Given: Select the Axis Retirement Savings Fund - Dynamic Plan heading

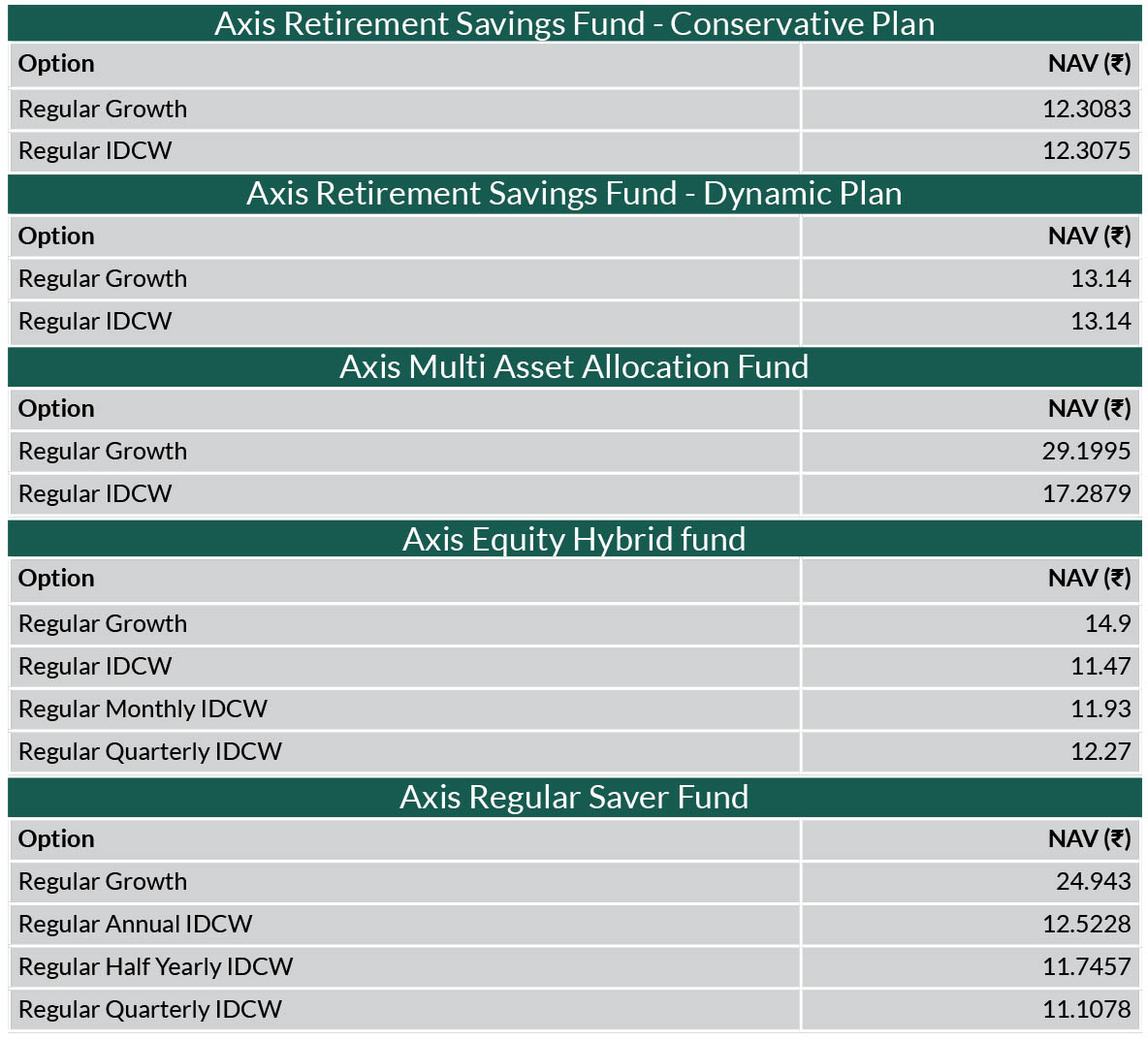Looking at the screenshot, I should [574, 194].
